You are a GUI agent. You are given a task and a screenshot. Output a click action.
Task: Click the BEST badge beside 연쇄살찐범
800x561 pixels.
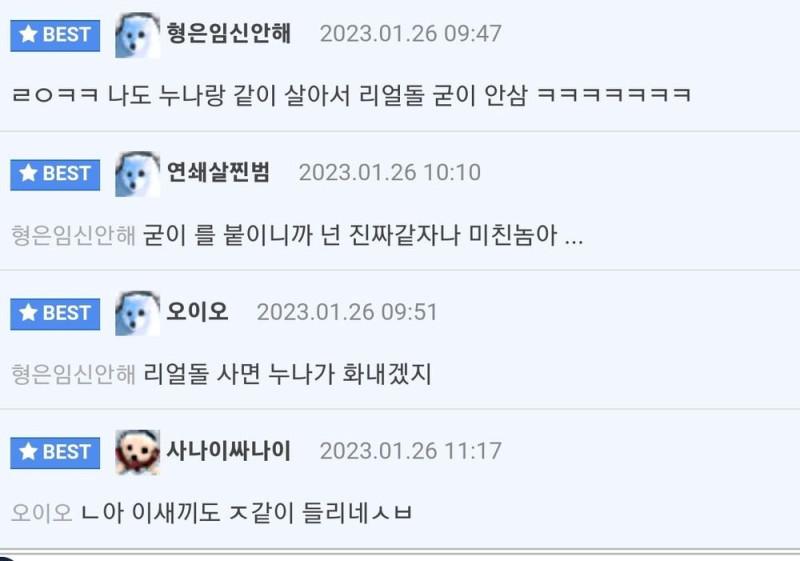coord(55,174)
